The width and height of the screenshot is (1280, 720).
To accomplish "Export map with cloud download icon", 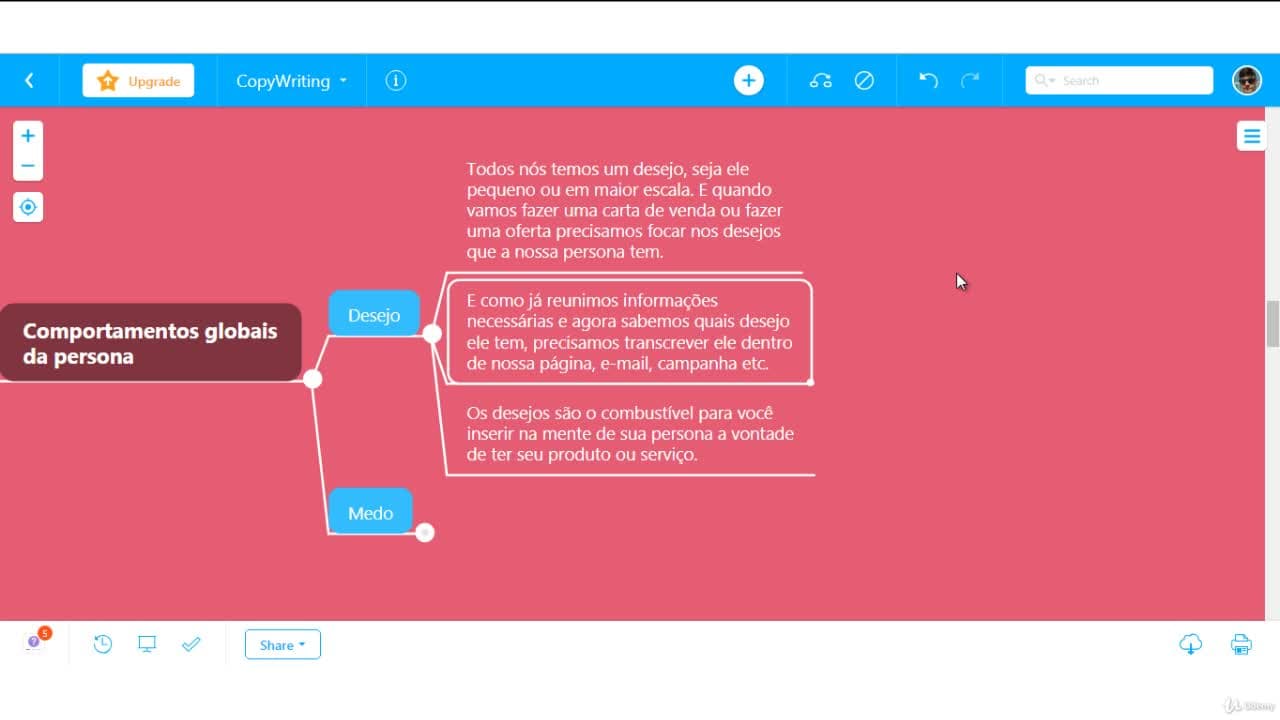I will [1191, 645].
